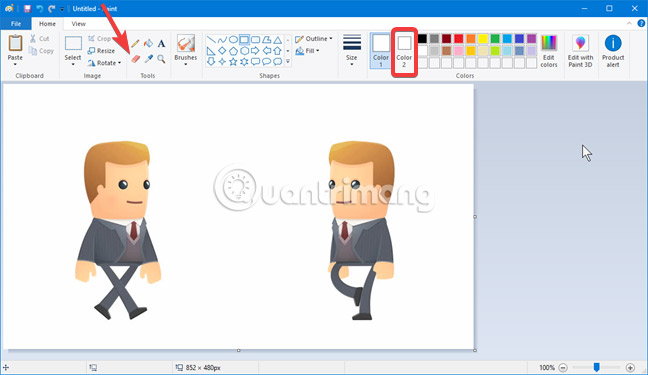The height and width of the screenshot is (375, 648).
Task: Pick the red color swatch
Action: (x=459, y=39)
